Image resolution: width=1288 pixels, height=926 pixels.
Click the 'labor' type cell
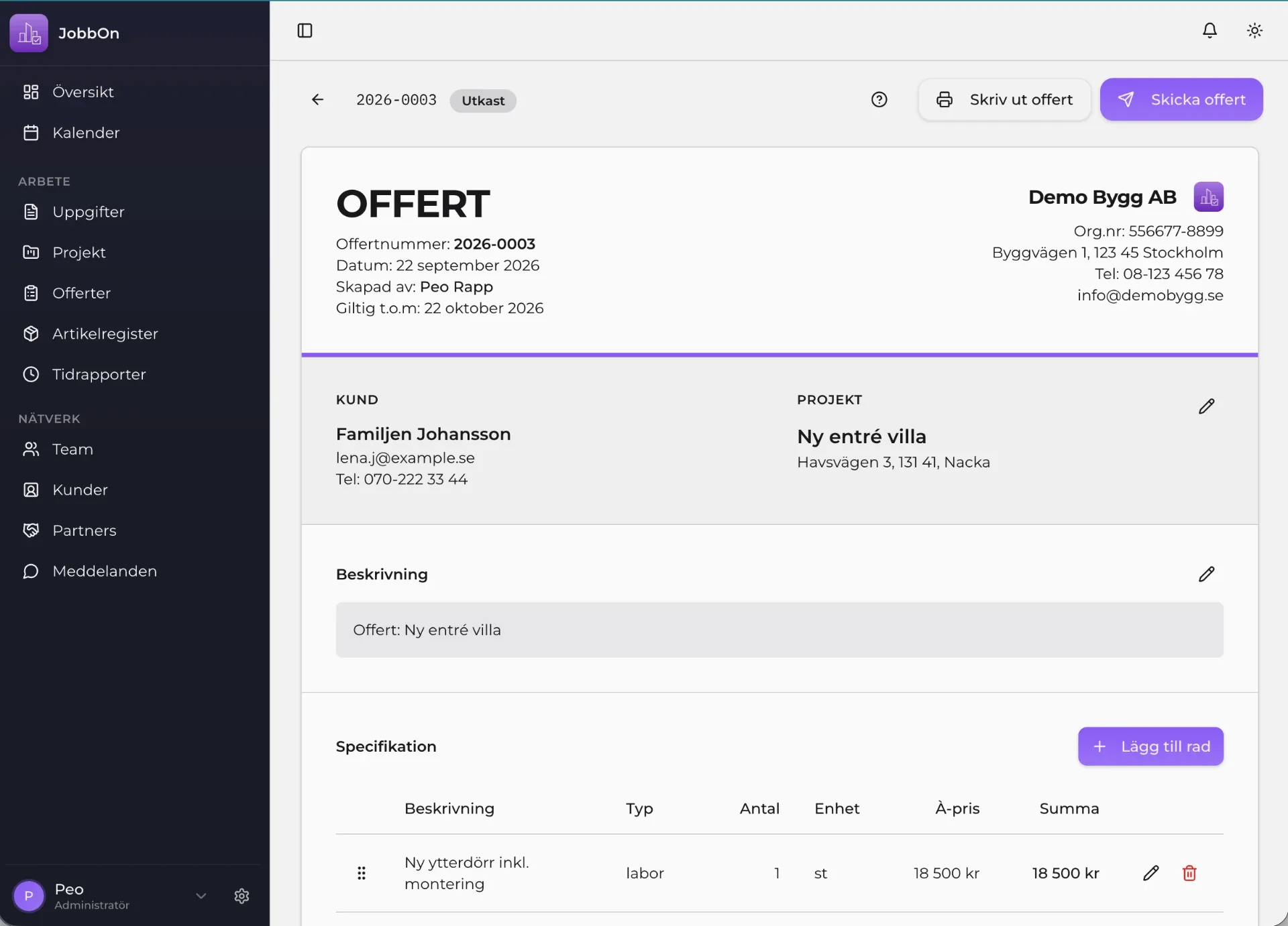point(645,873)
